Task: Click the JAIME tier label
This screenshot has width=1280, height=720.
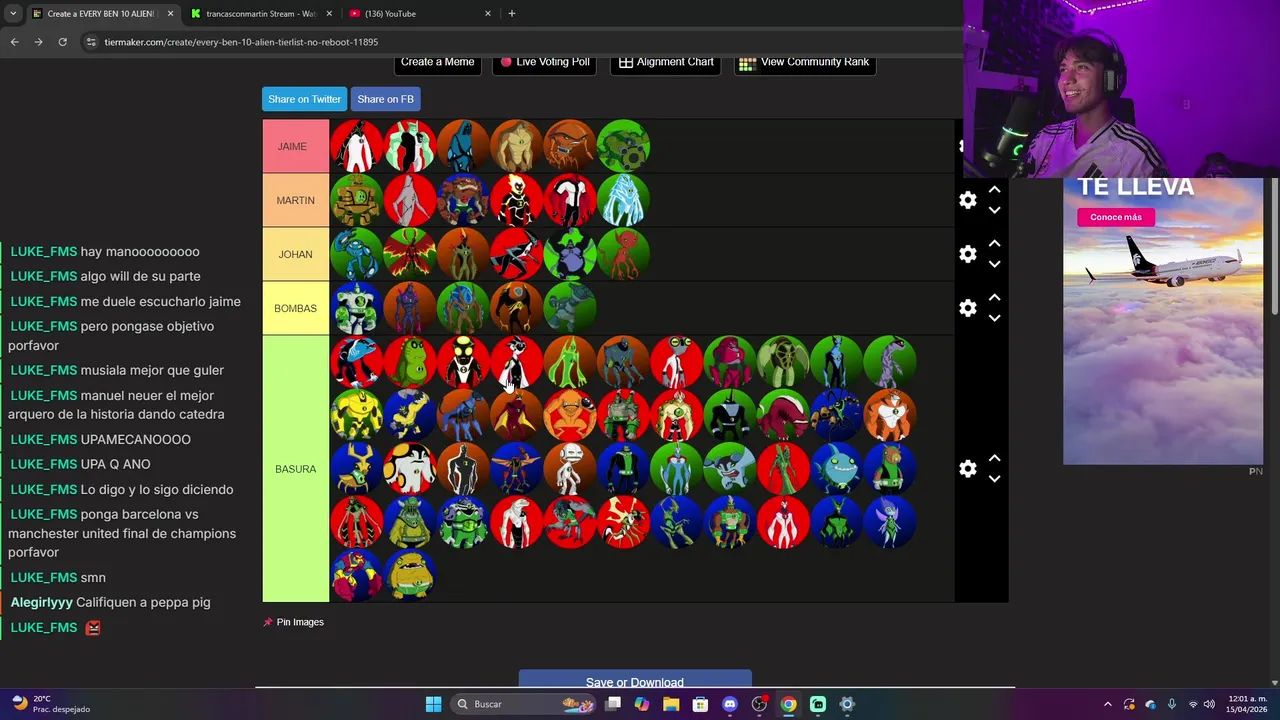Action: 295,146
